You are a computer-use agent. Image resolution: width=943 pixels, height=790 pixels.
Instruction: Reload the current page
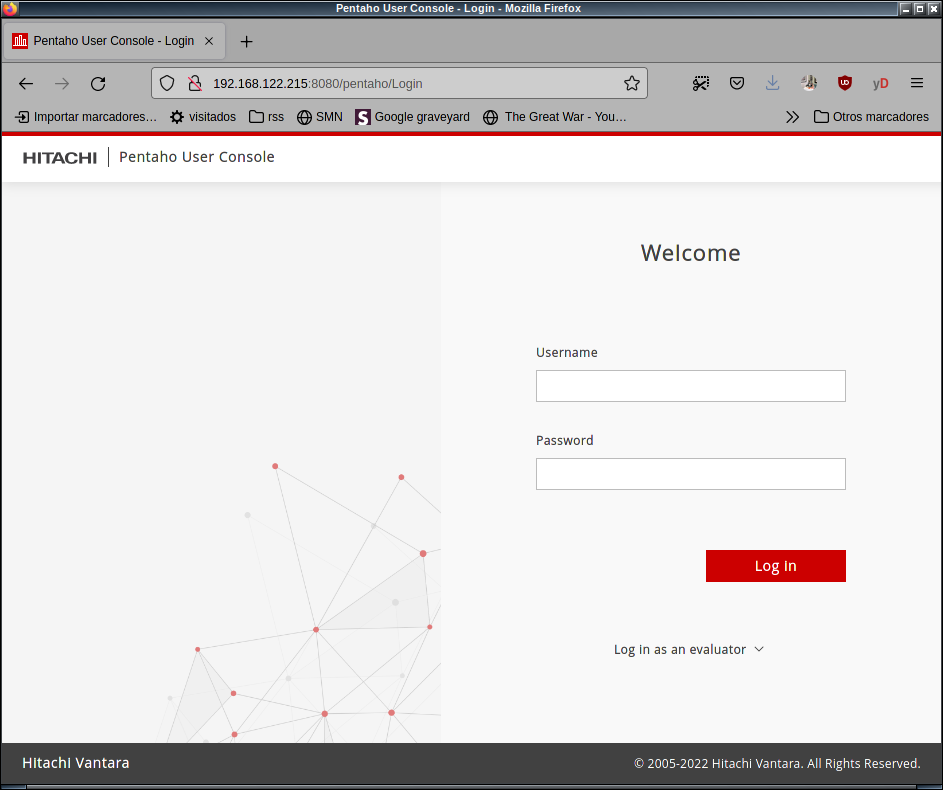pos(98,84)
